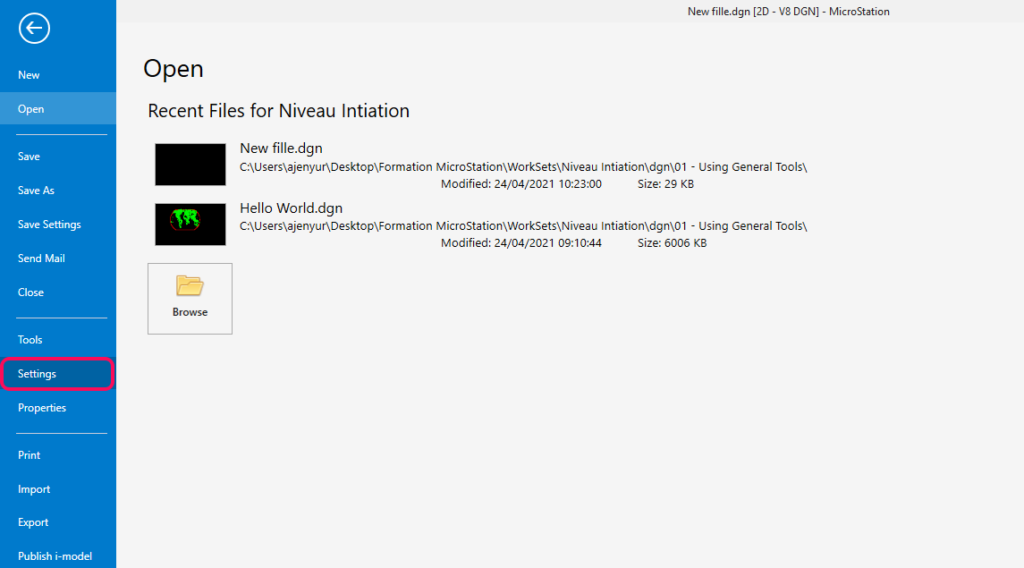Open the New menu item
The image size is (1024, 568).
click(x=58, y=75)
